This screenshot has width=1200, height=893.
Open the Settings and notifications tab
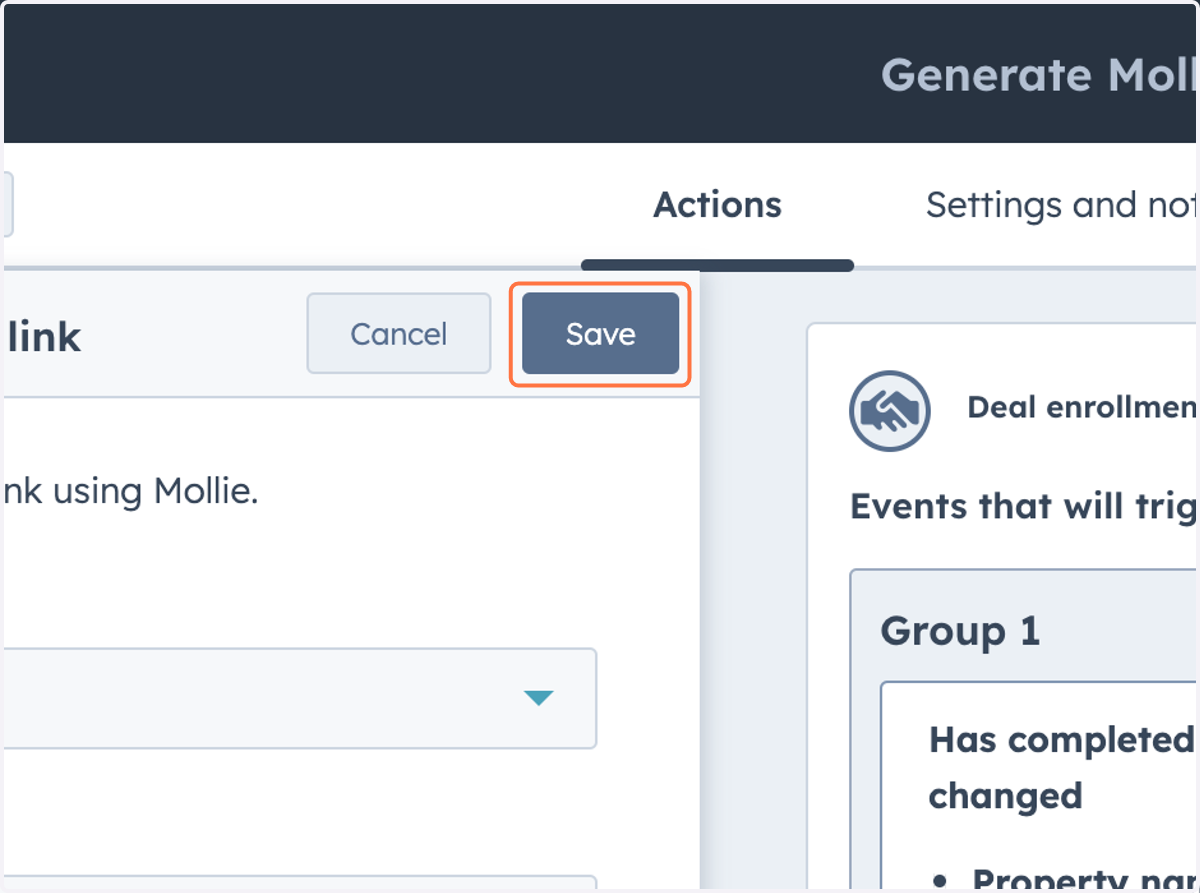tap(1062, 205)
